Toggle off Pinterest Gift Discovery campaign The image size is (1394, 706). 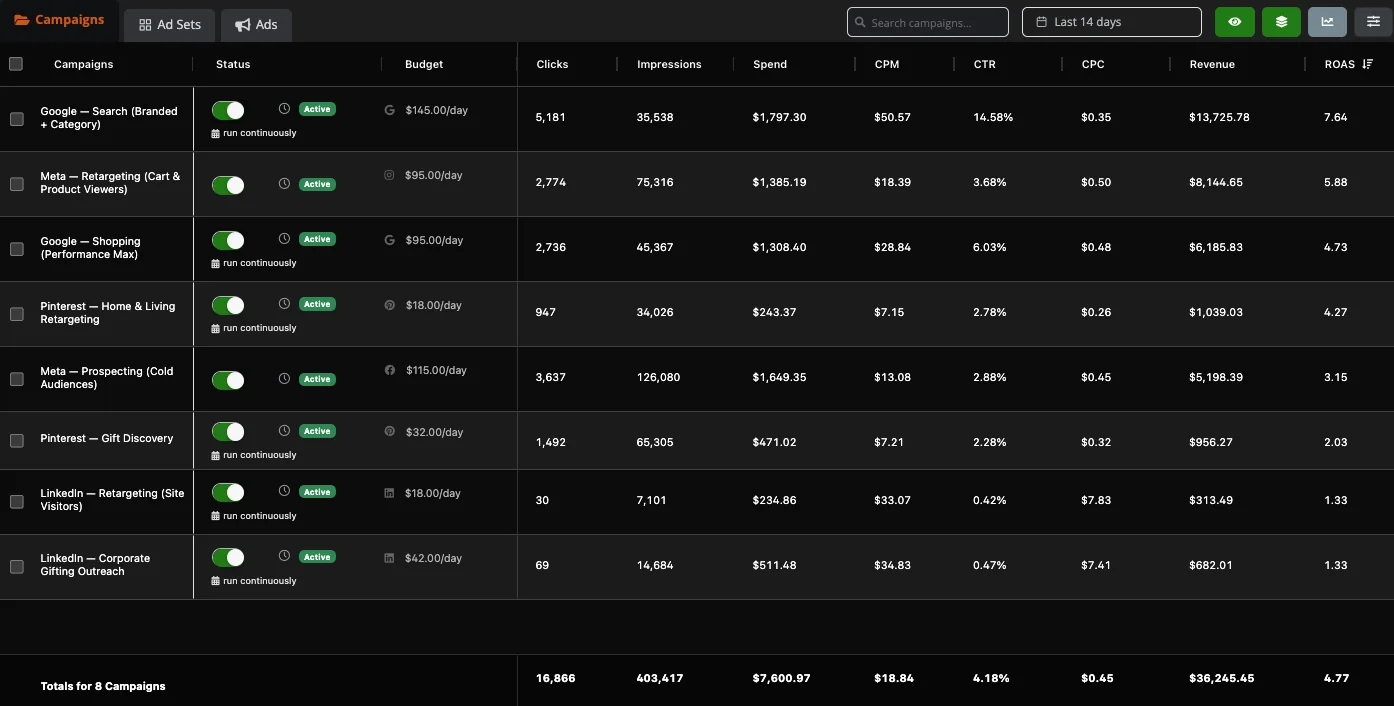(x=228, y=432)
